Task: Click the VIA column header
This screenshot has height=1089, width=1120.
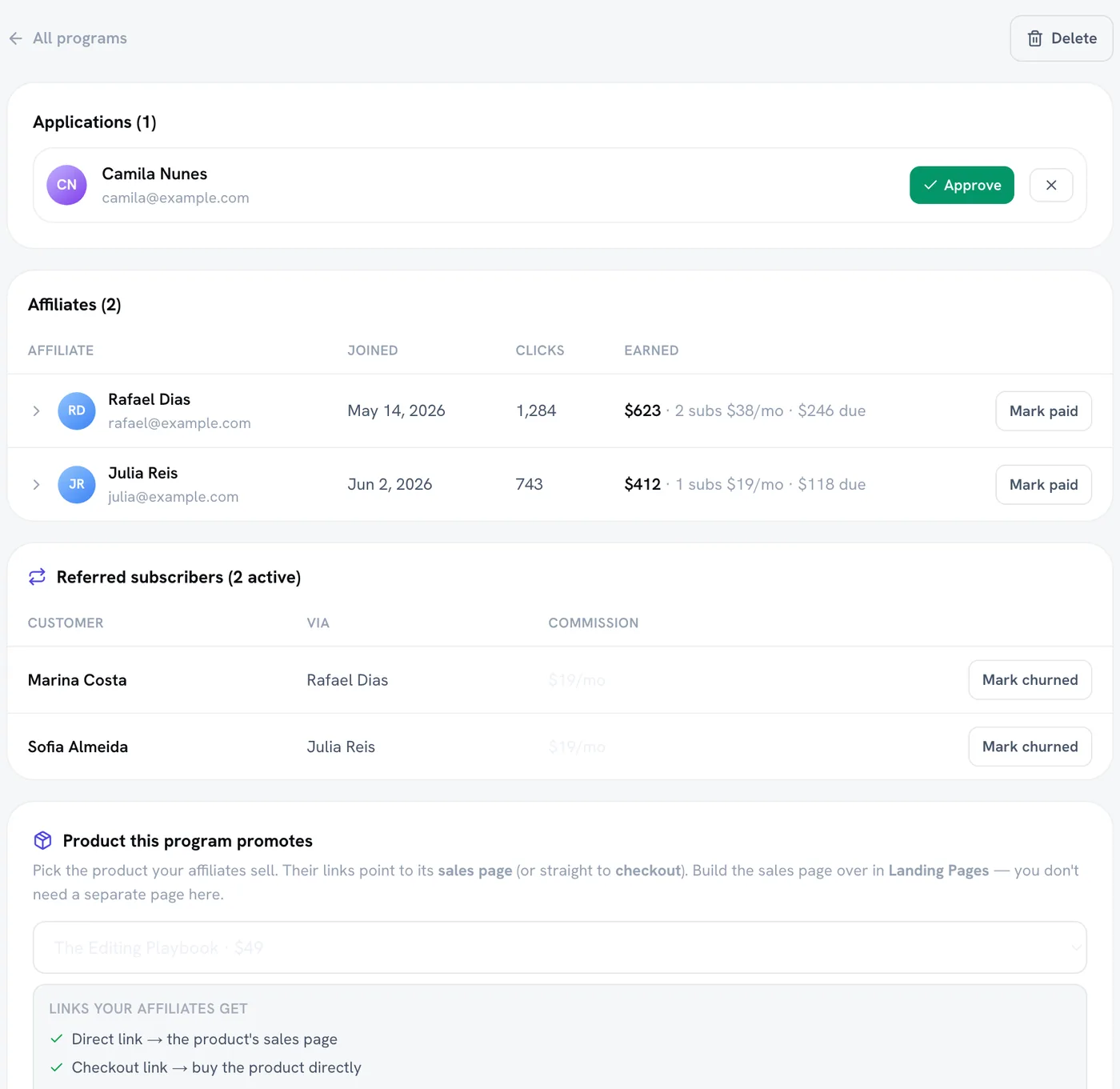Action: (318, 623)
